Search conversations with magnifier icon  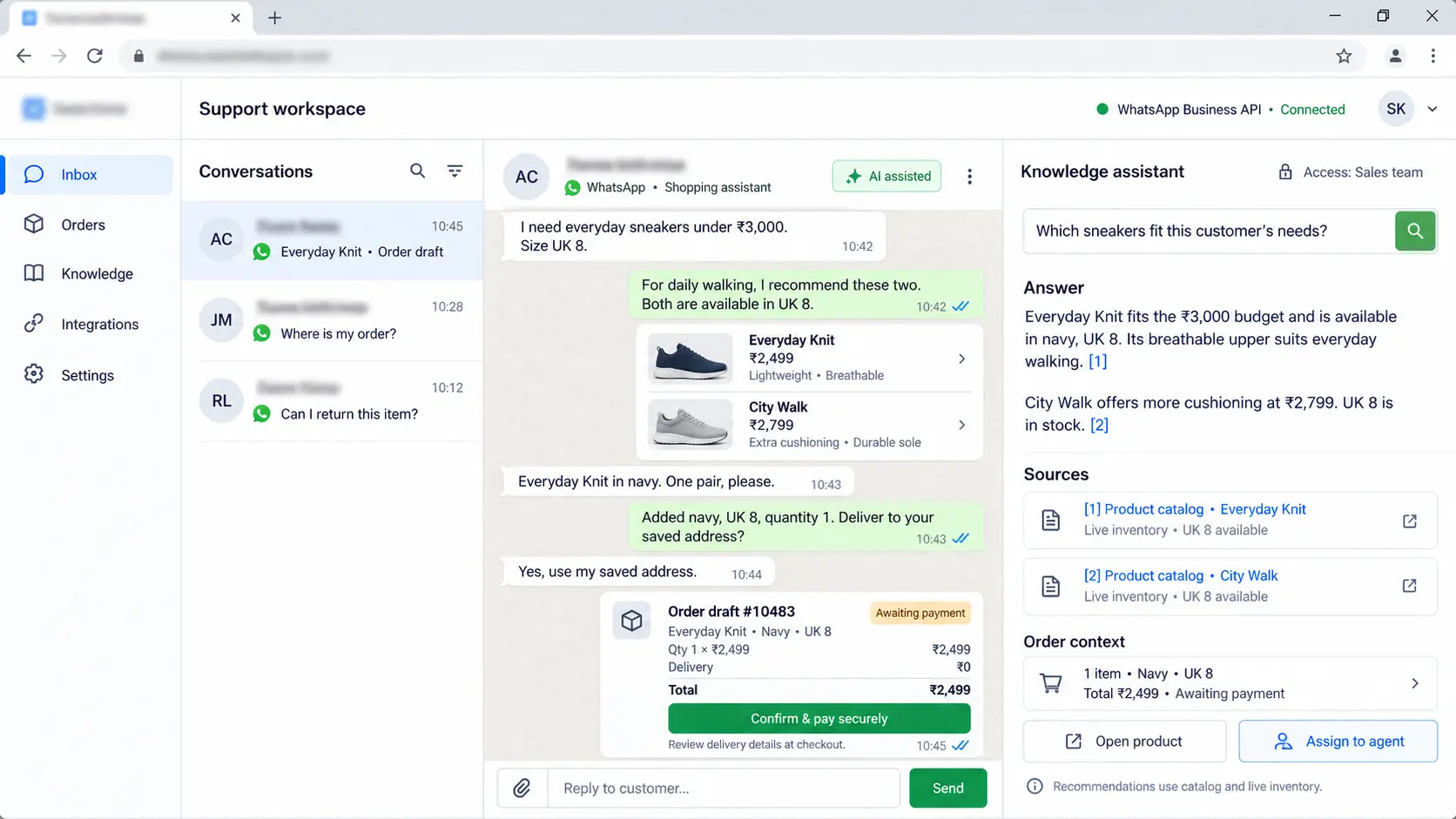pos(418,171)
